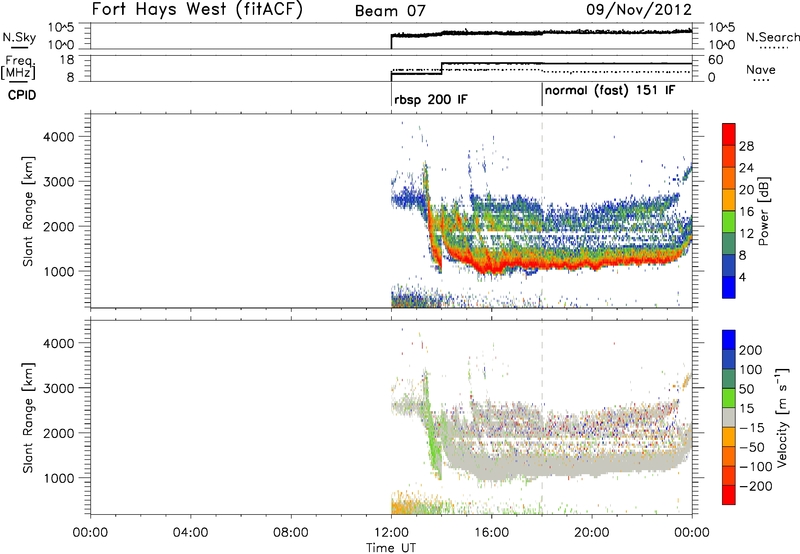The image size is (800, 554).
Task: Click the "Time UT" axis title
Action: 391,548
